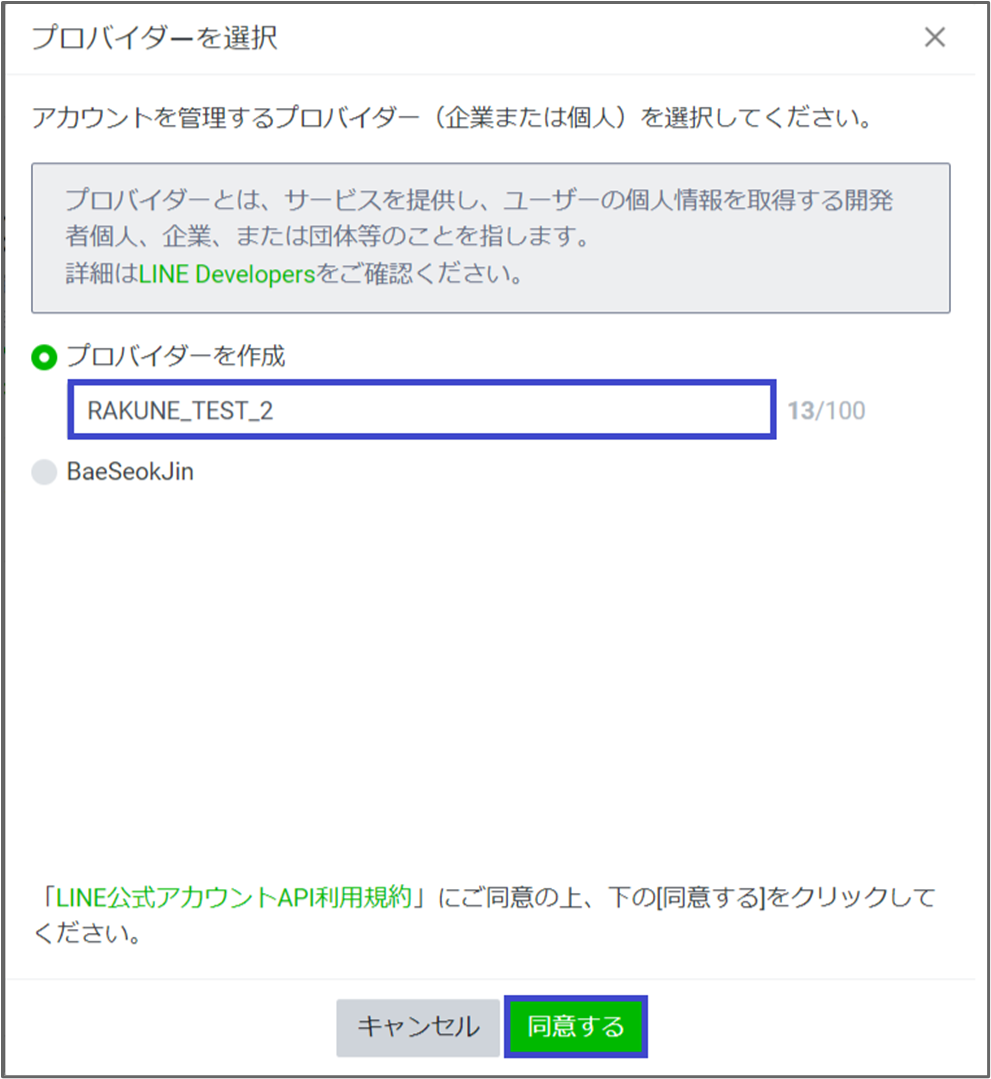Click on the RAKUNE_TEST_2 text in field

pos(180,411)
